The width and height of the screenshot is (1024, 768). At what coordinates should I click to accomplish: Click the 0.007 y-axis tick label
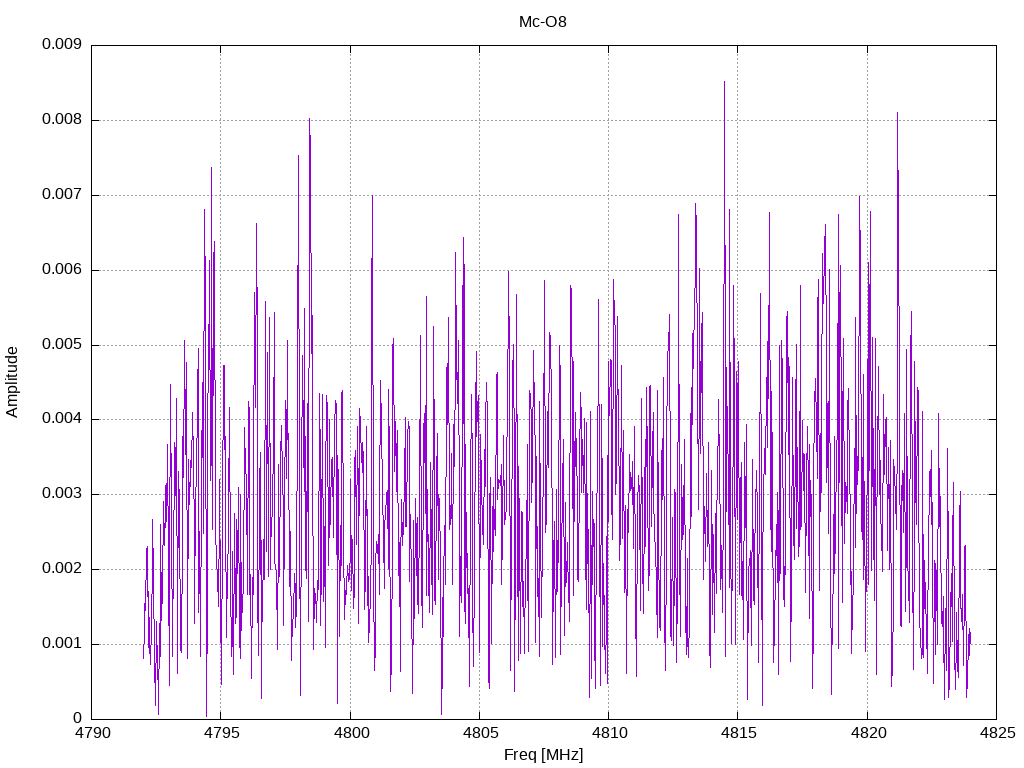[x=62, y=195]
